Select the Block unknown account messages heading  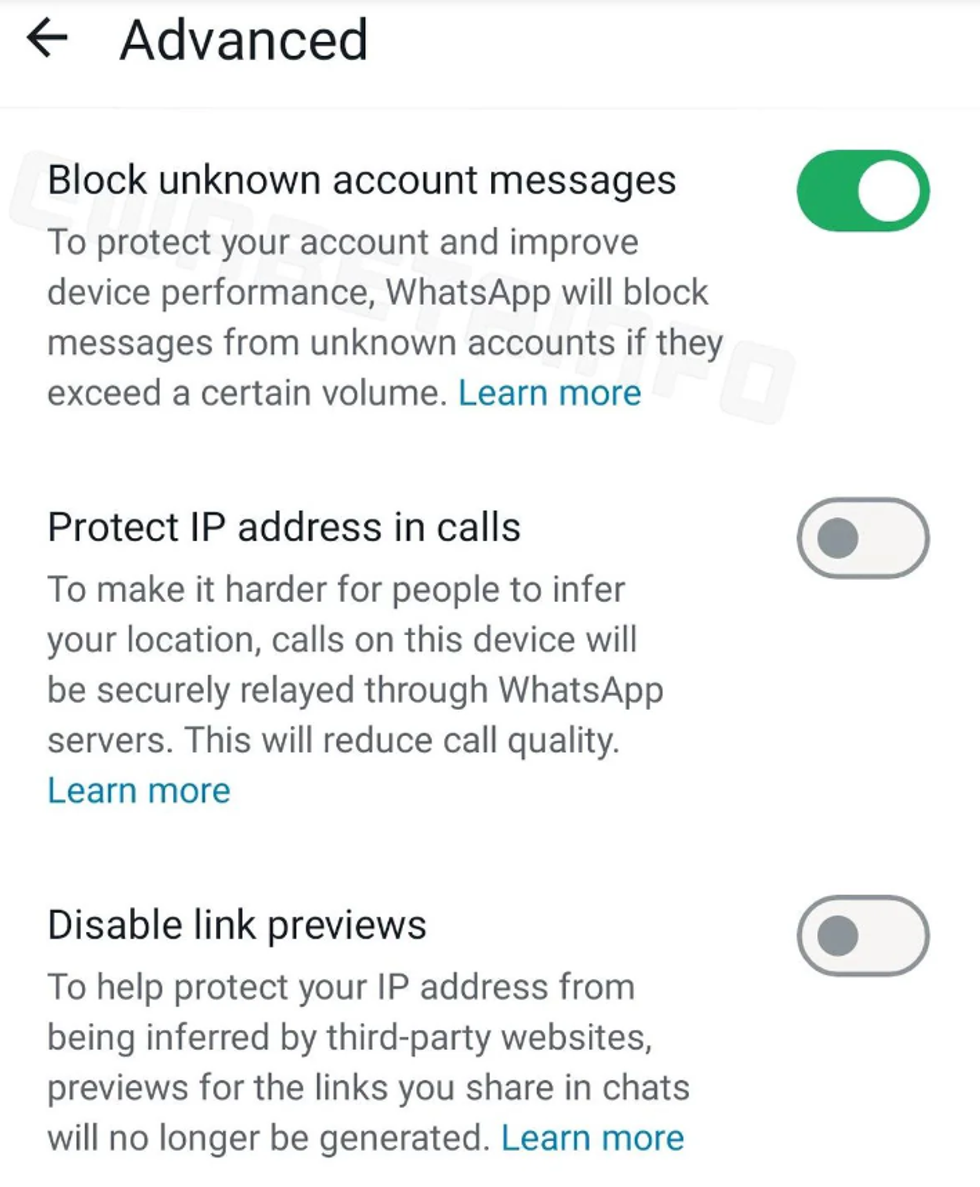[x=362, y=180]
